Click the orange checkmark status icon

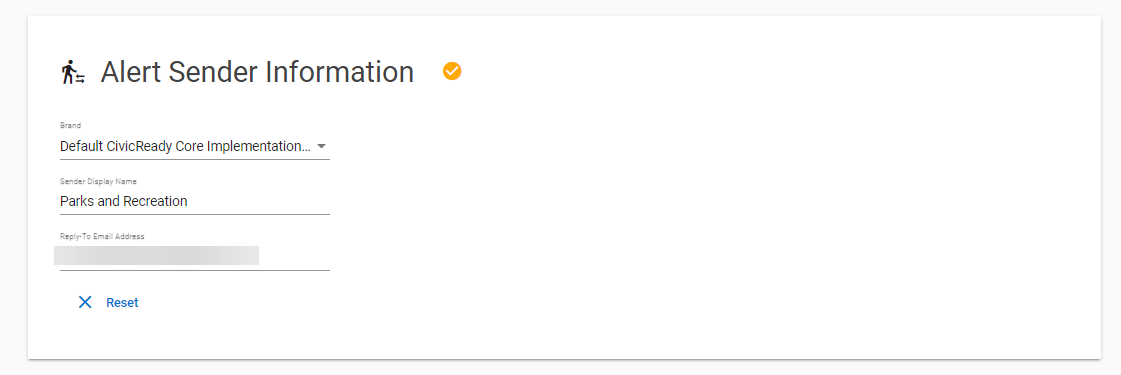click(x=452, y=71)
